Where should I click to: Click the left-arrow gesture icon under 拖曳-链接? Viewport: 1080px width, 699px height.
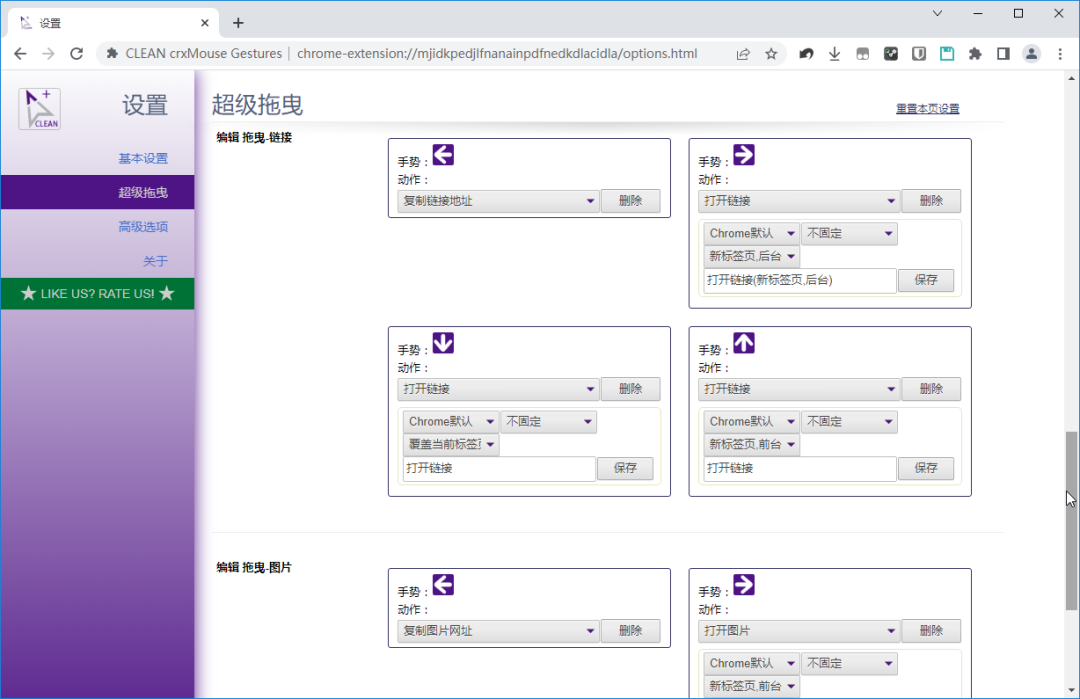pos(443,155)
